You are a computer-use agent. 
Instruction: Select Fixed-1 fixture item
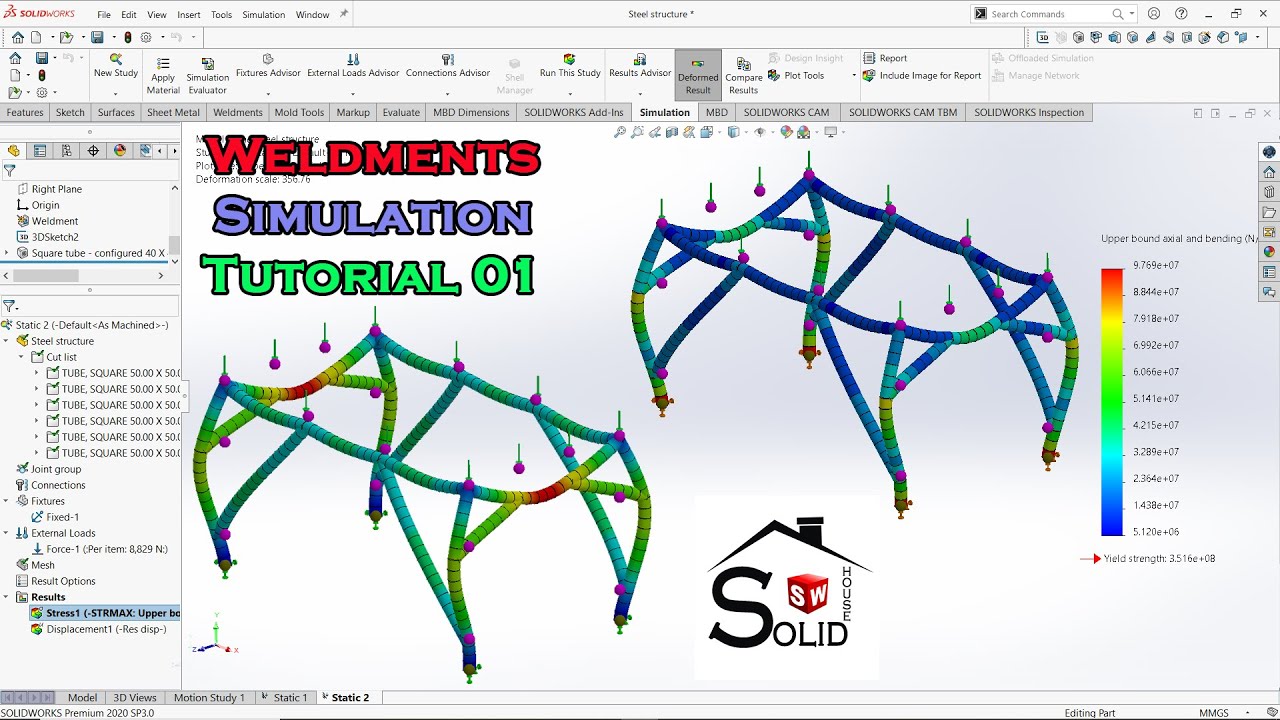[x=55, y=517]
